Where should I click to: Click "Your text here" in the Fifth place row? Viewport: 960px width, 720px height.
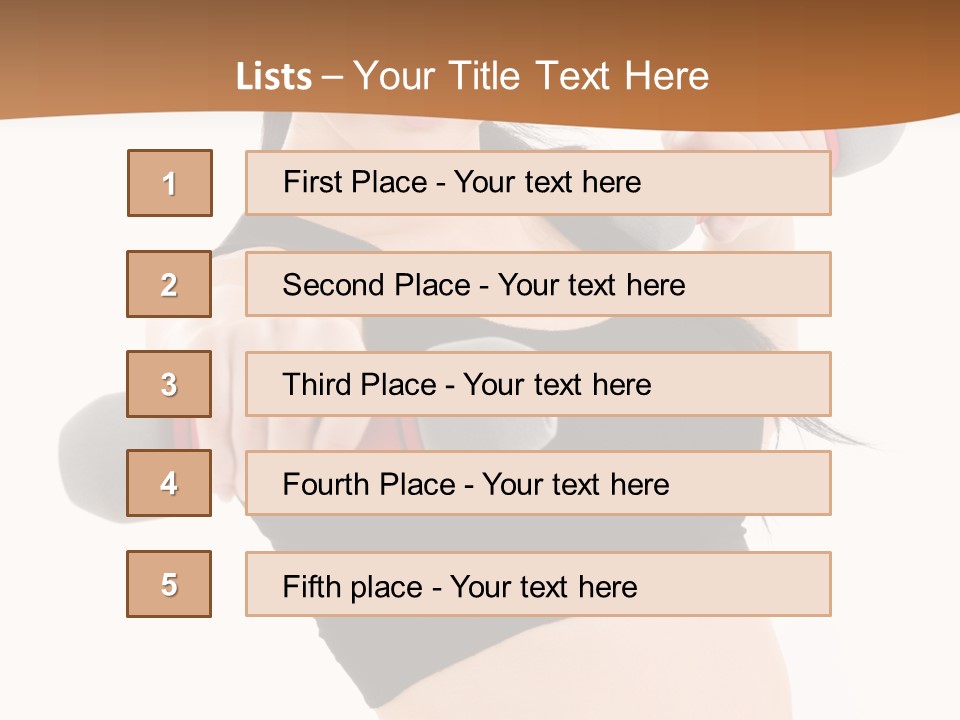543,586
